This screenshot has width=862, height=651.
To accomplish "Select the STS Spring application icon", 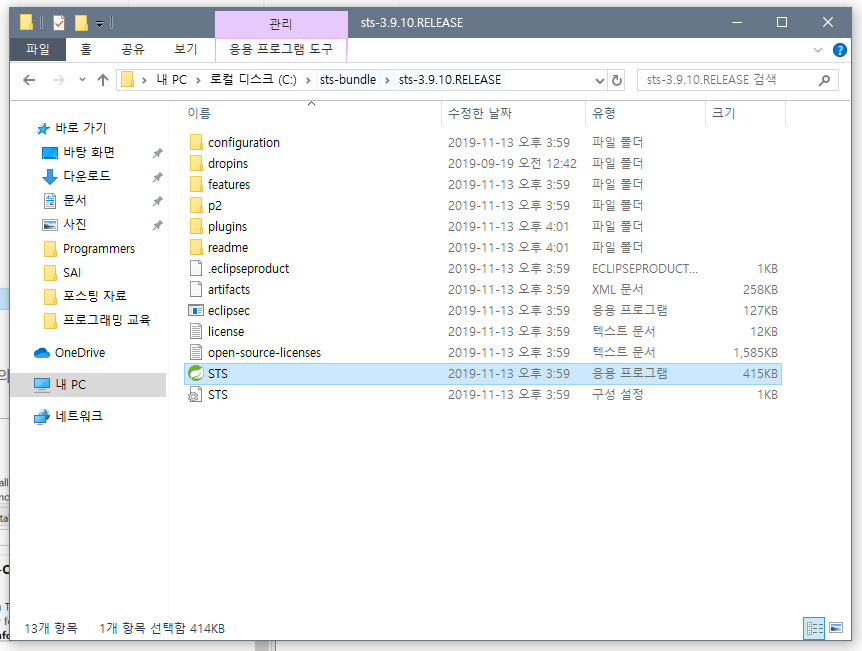I will tap(196, 373).
